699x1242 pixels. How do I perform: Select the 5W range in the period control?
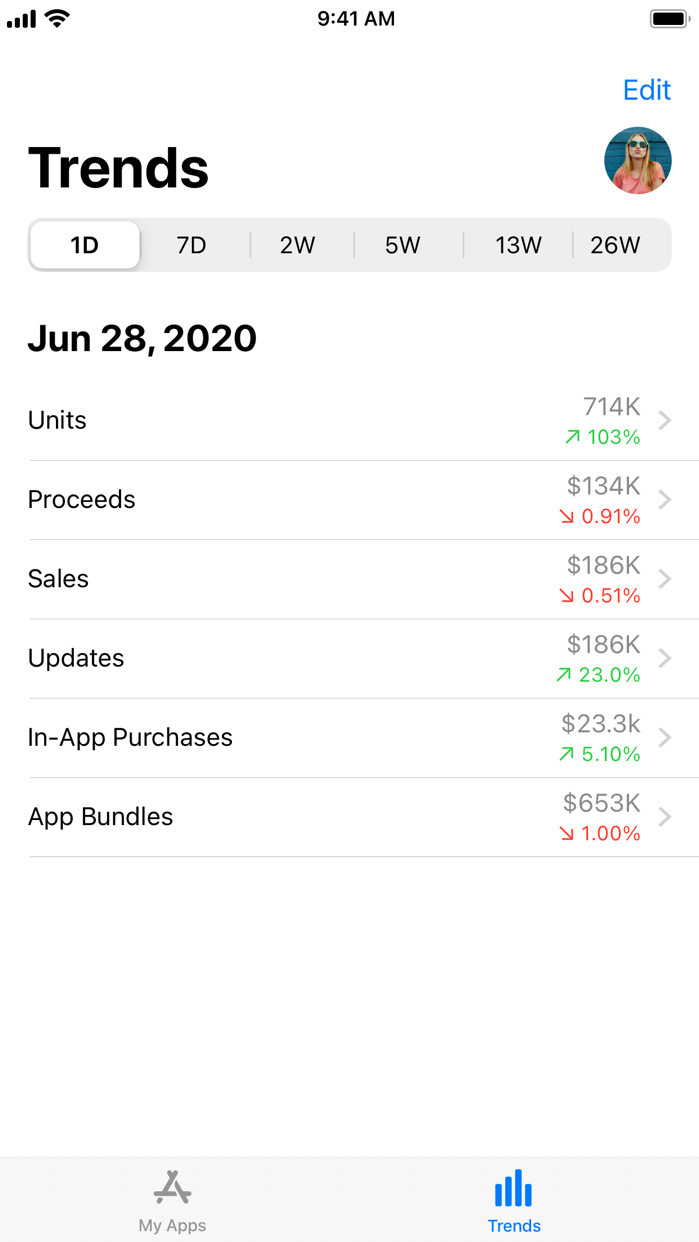tap(403, 245)
